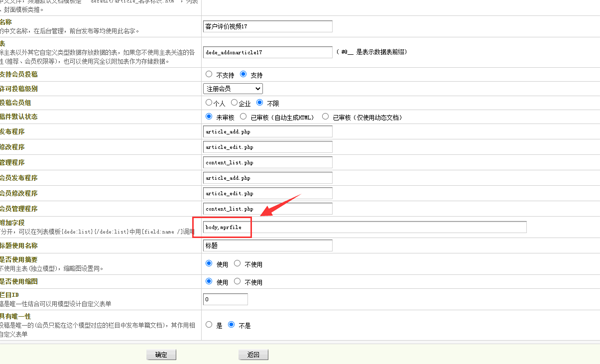Click the 返回 button
This screenshot has width=600, height=364.
tap(253, 355)
